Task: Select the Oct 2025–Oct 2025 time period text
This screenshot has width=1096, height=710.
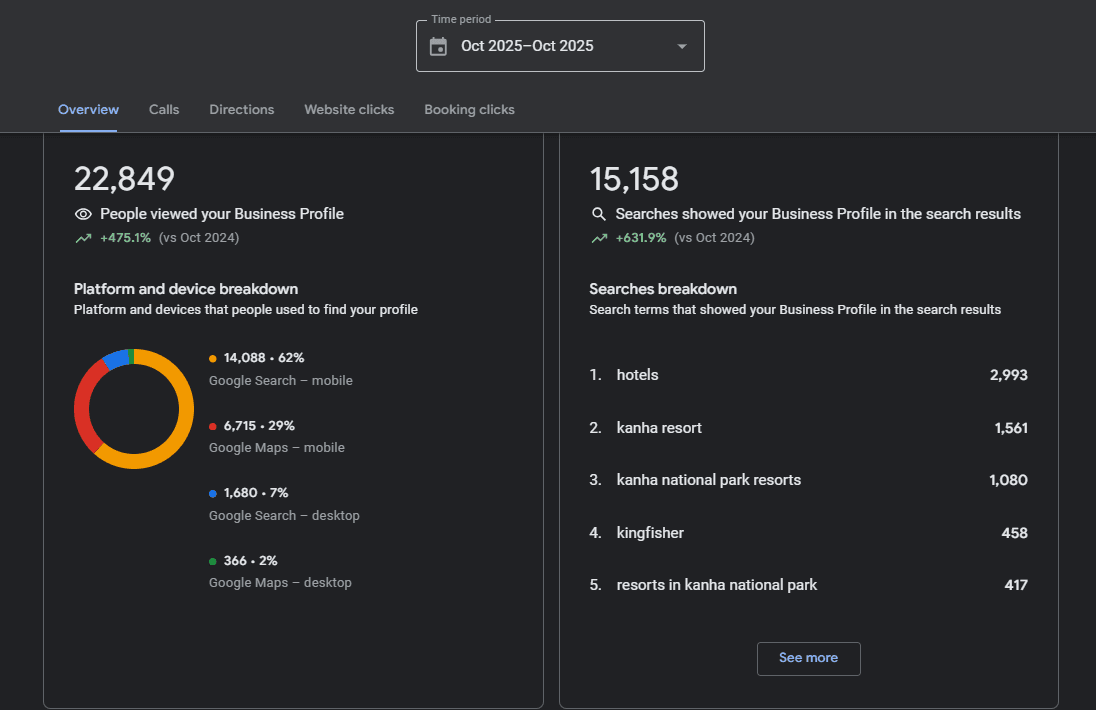Action: [527, 46]
